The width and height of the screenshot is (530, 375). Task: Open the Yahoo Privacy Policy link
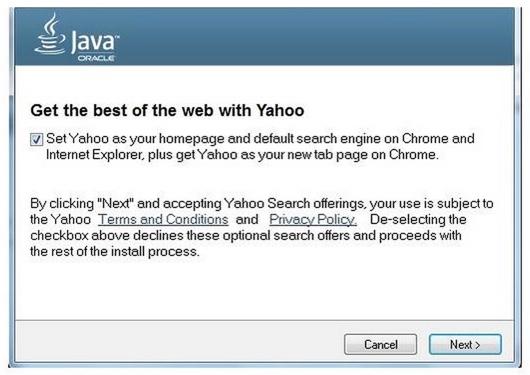313,220
